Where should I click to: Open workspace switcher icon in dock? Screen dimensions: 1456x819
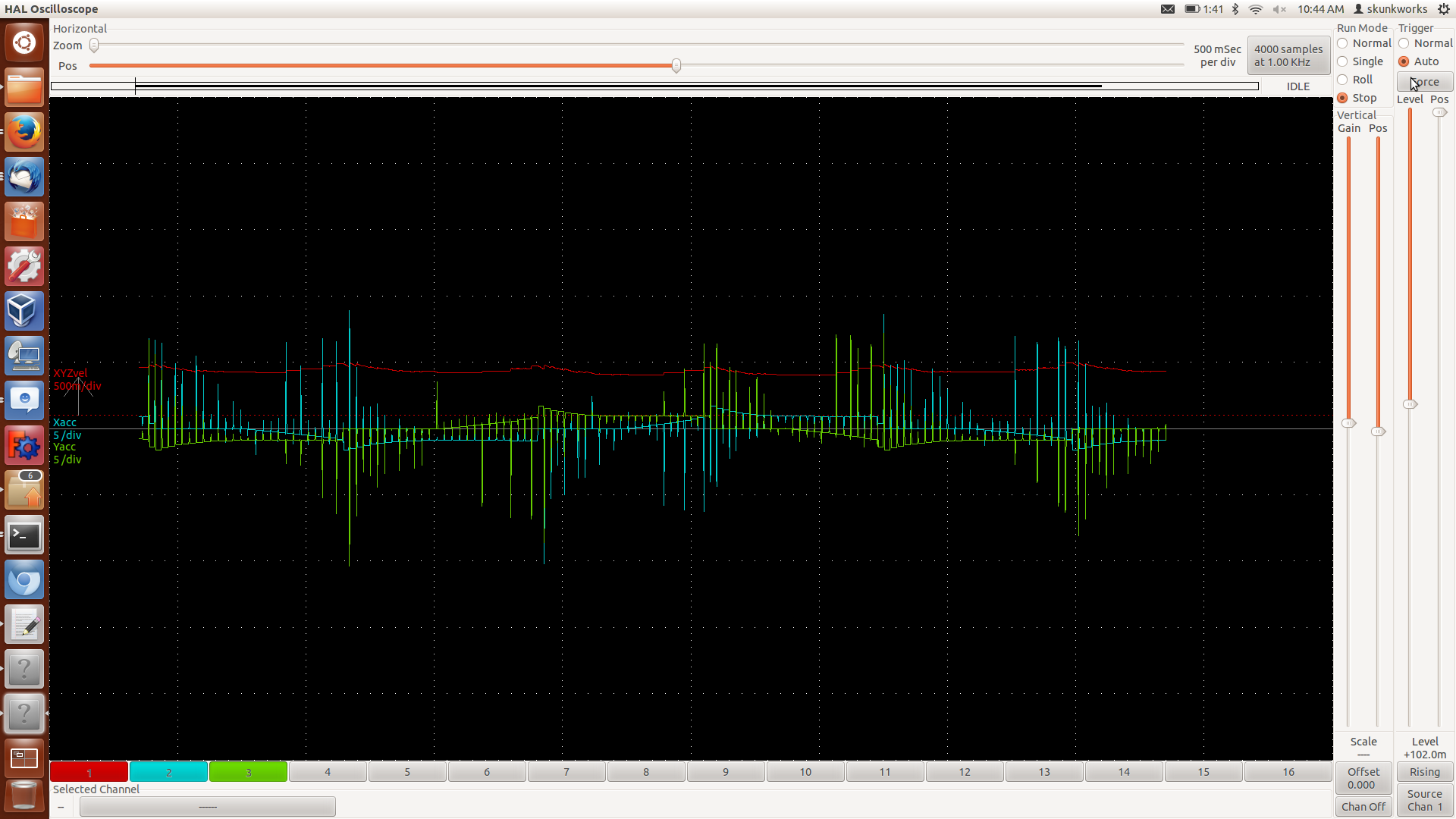pyautogui.click(x=24, y=758)
